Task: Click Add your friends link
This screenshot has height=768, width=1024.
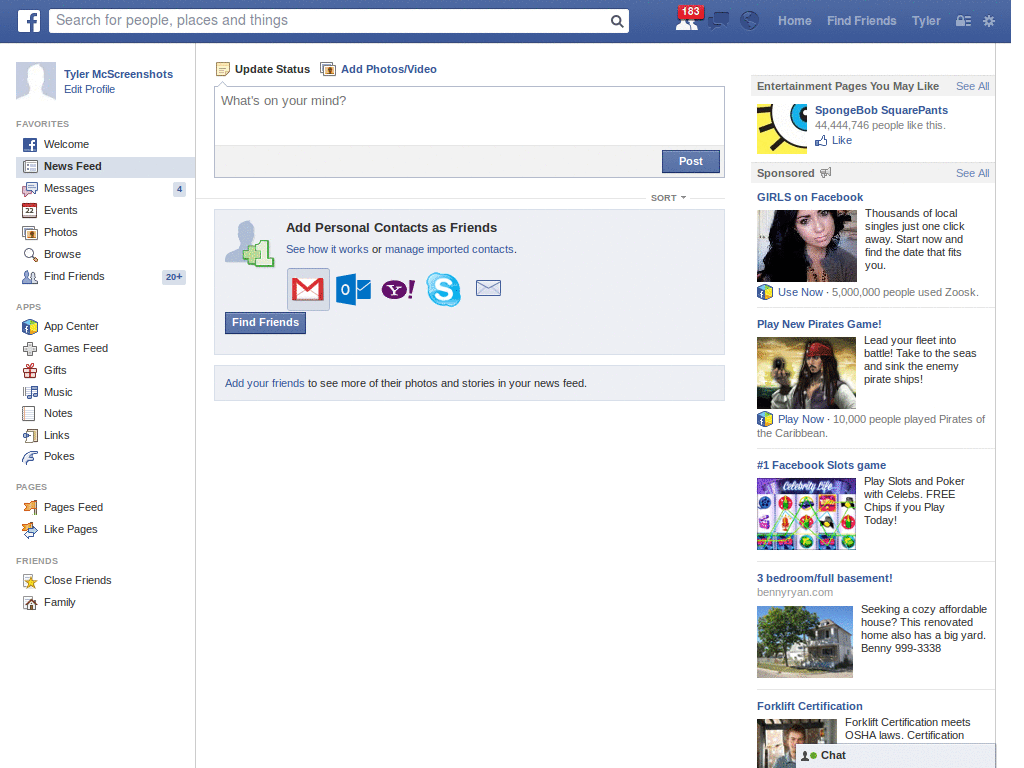Action: click(x=264, y=383)
